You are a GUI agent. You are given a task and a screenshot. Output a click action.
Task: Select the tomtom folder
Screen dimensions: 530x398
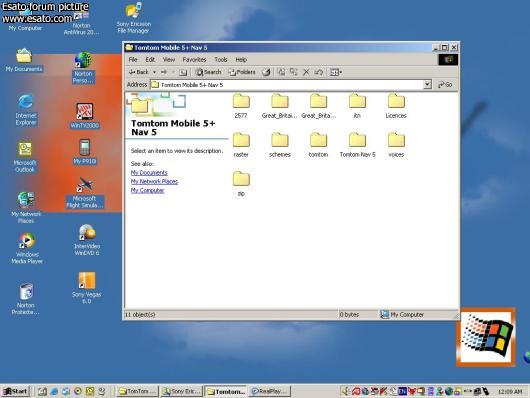pyautogui.click(x=318, y=145)
